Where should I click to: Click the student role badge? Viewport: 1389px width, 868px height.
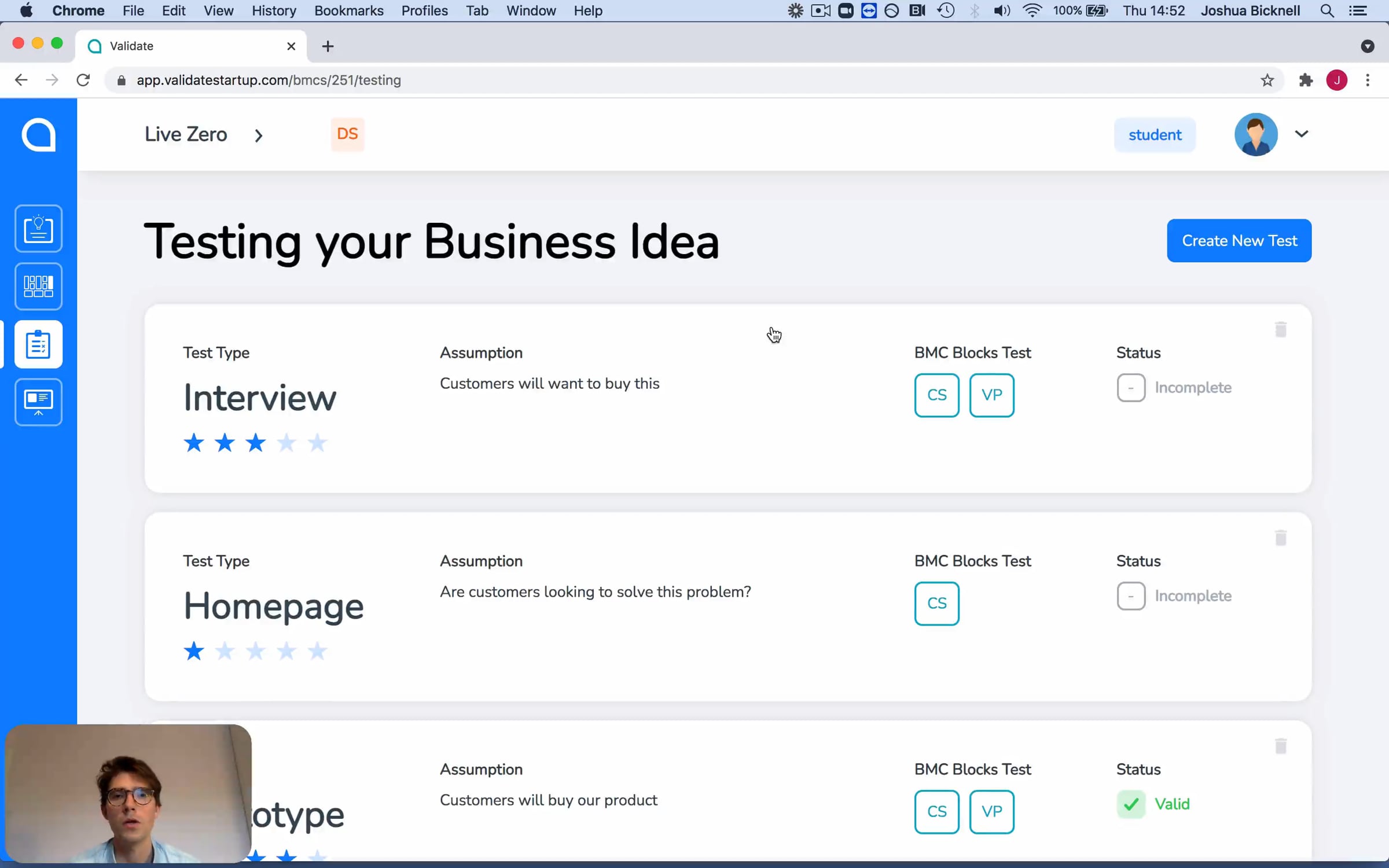[1155, 135]
